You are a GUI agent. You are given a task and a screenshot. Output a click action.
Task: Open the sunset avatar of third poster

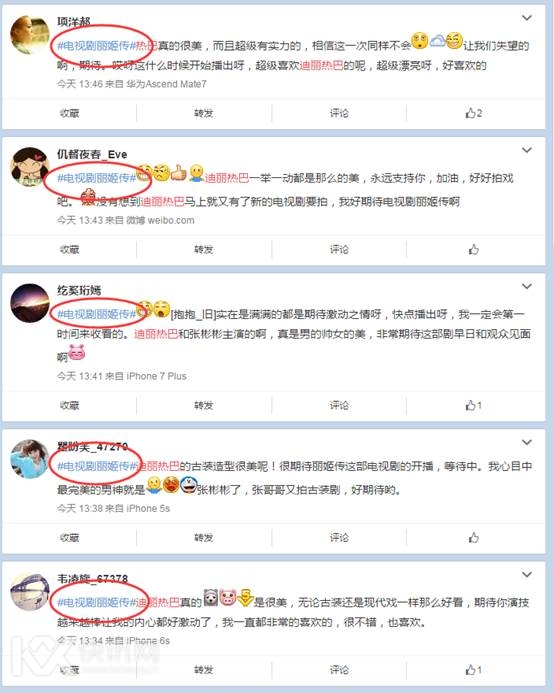(x=30, y=303)
